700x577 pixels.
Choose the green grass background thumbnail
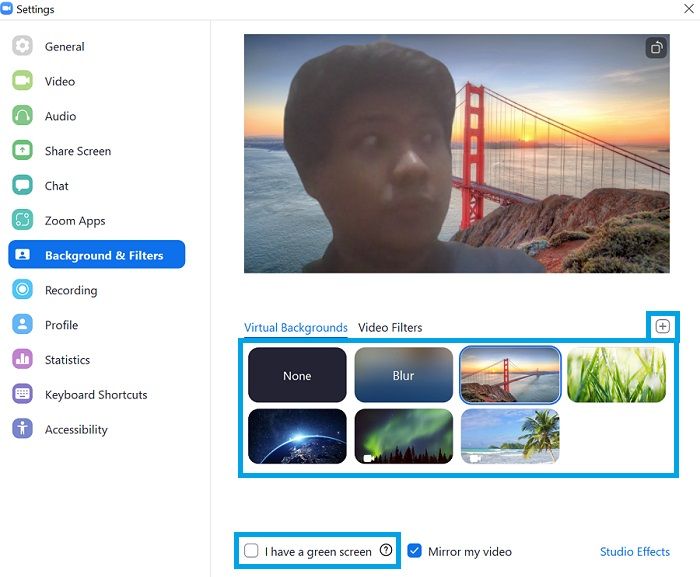pyautogui.click(x=617, y=375)
